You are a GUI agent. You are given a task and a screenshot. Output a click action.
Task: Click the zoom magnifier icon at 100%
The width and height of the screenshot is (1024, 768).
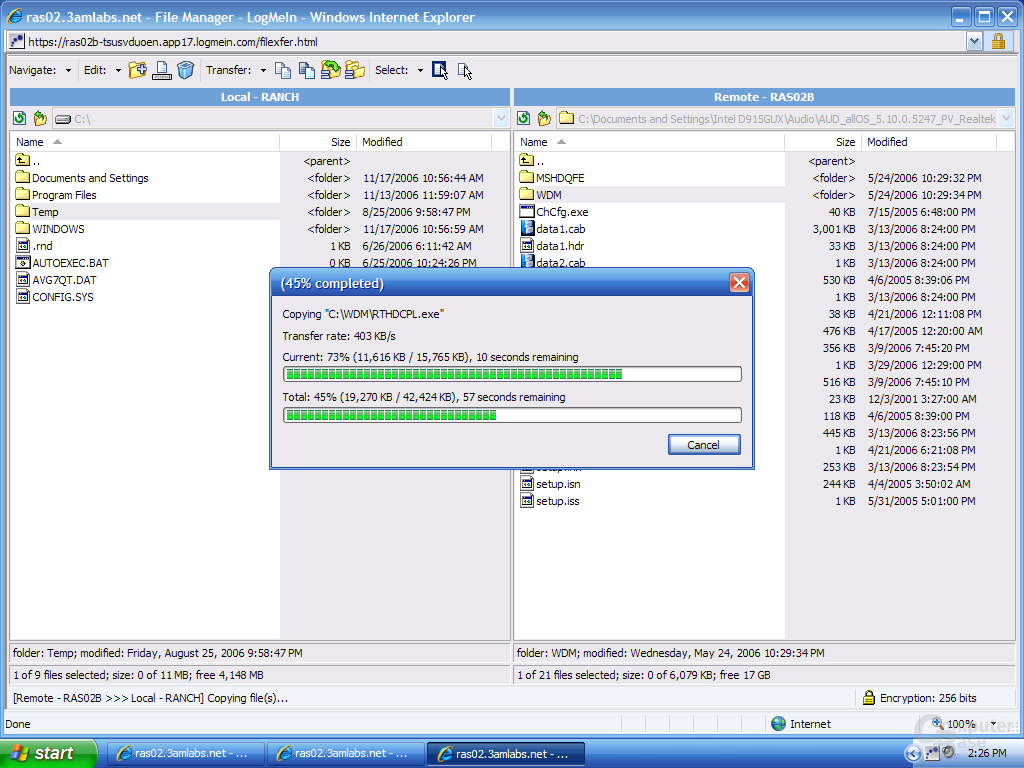point(938,723)
